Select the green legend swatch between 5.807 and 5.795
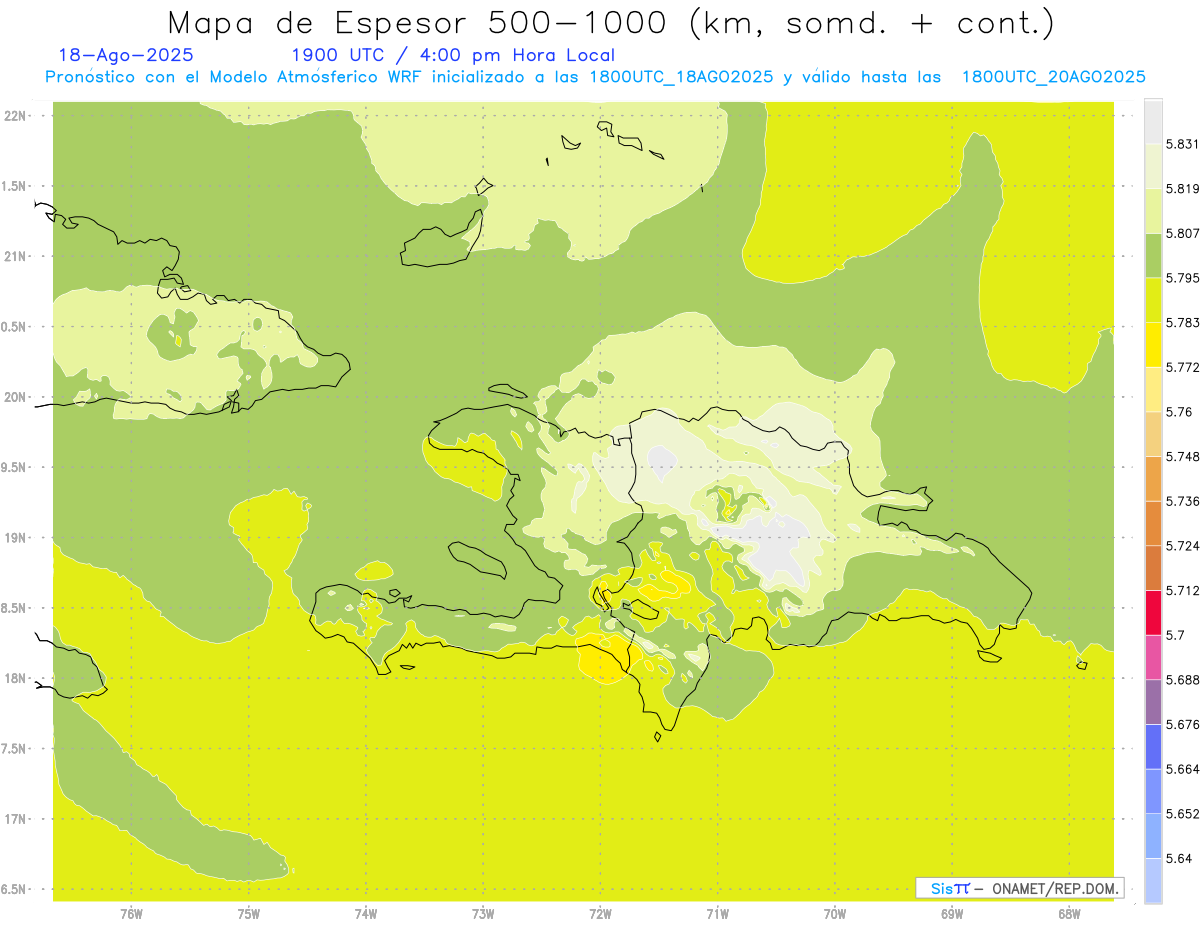The height and width of the screenshot is (927, 1200). pos(1153,255)
